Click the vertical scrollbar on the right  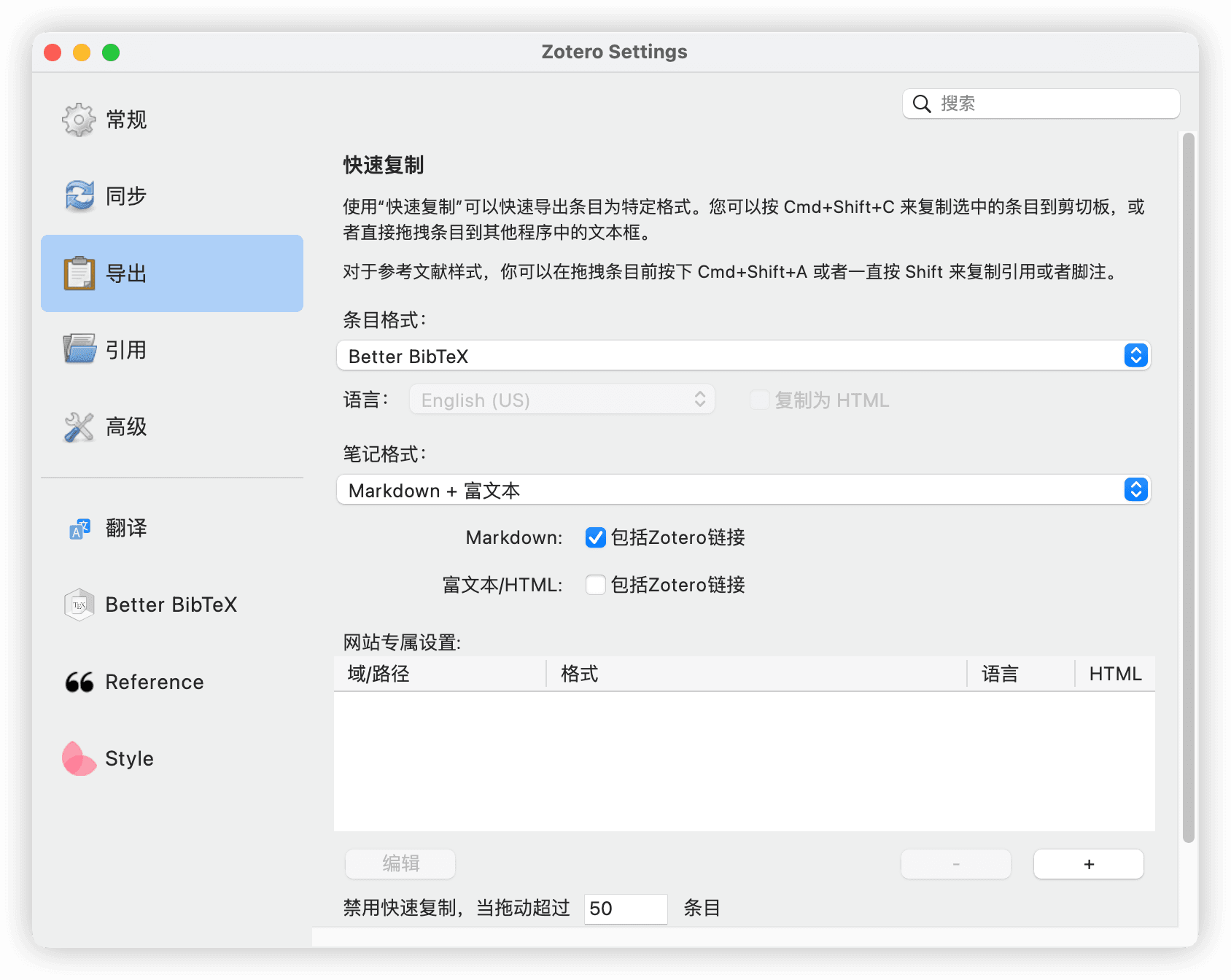pyautogui.click(x=1188, y=487)
